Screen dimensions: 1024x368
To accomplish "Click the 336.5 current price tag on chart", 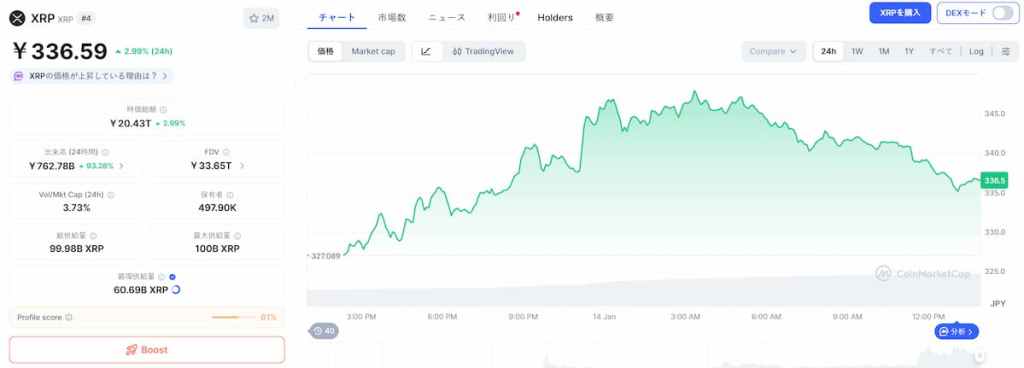I will [x=994, y=180].
